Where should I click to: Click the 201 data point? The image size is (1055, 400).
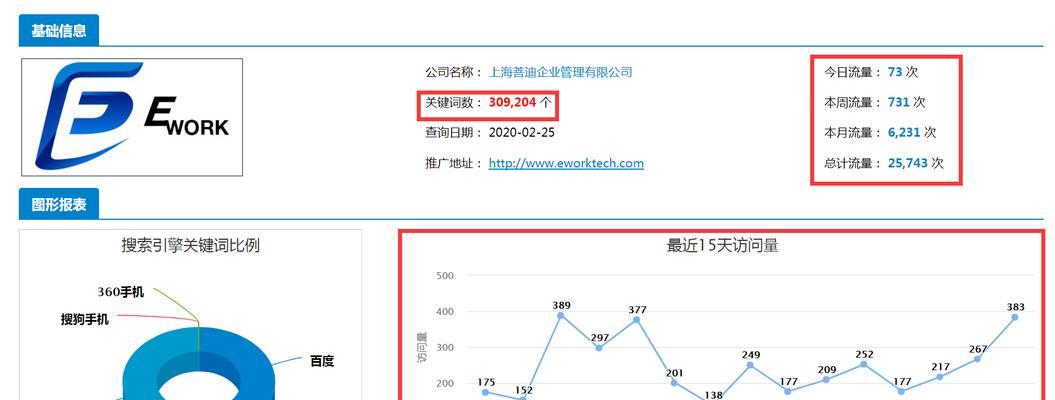674,383
